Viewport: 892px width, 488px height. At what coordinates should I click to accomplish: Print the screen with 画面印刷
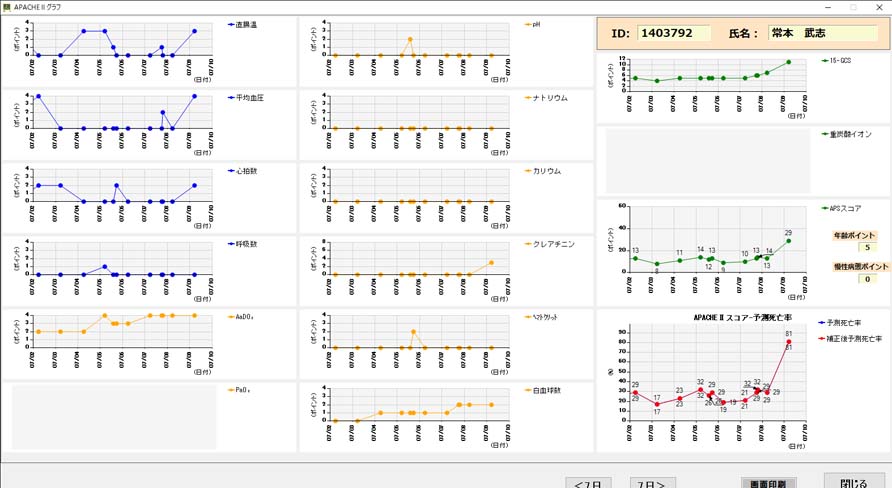tap(769, 483)
